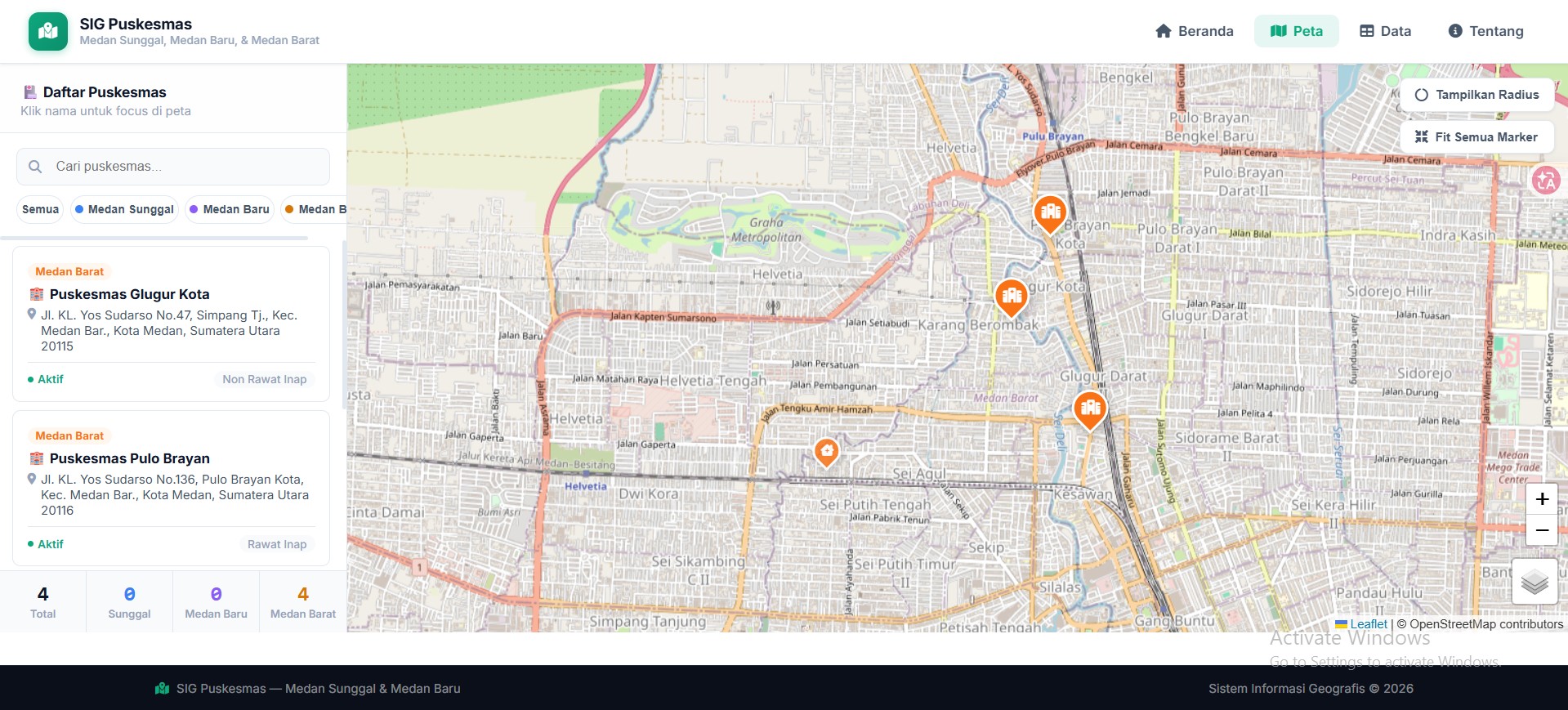
Task: Open the map layers control
Action: (x=1534, y=582)
